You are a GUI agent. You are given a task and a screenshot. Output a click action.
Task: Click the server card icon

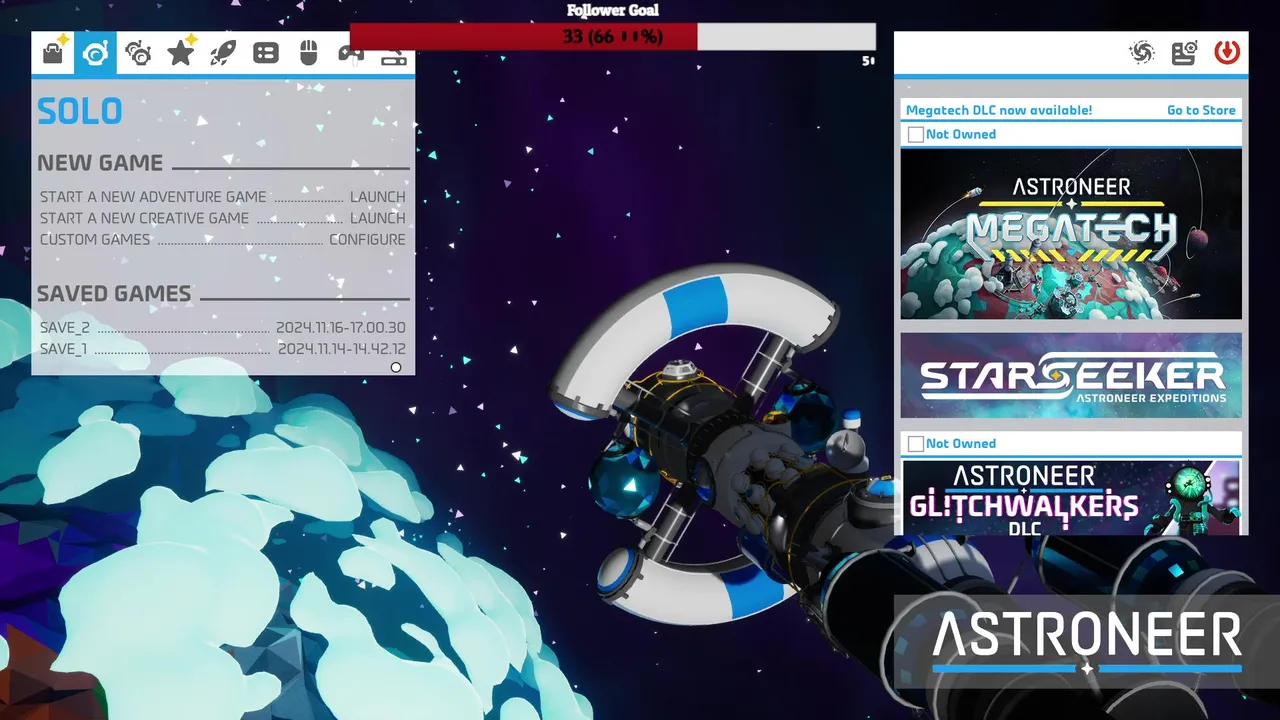pyautogui.click(x=1184, y=53)
